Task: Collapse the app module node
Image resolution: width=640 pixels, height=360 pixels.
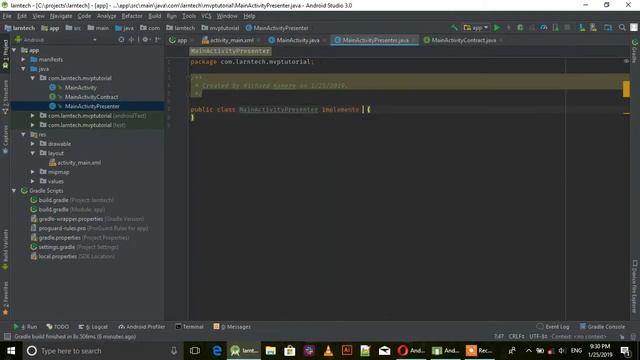Action: (x=14, y=50)
